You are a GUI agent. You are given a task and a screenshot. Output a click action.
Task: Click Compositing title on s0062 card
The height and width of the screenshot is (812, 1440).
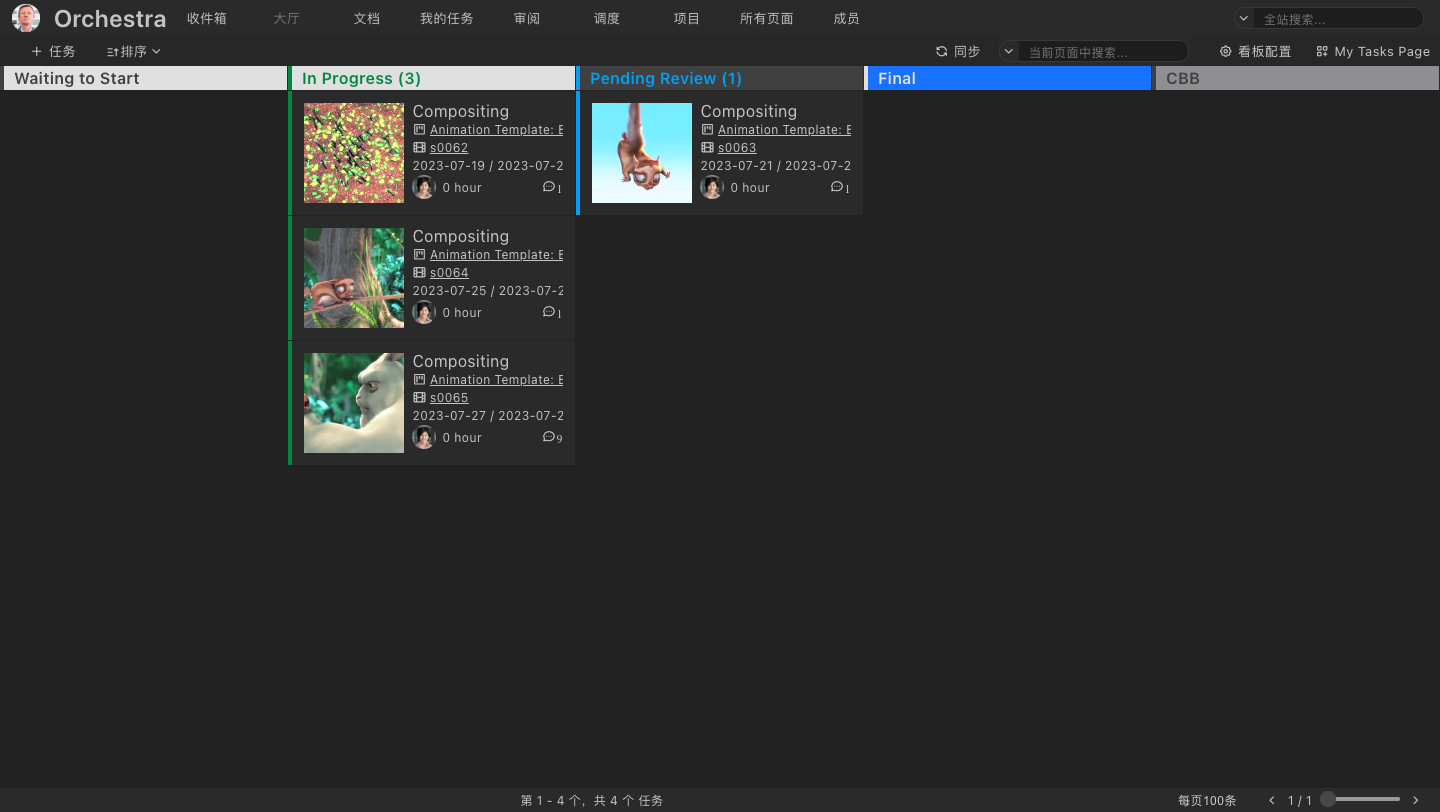tap(461, 111)
